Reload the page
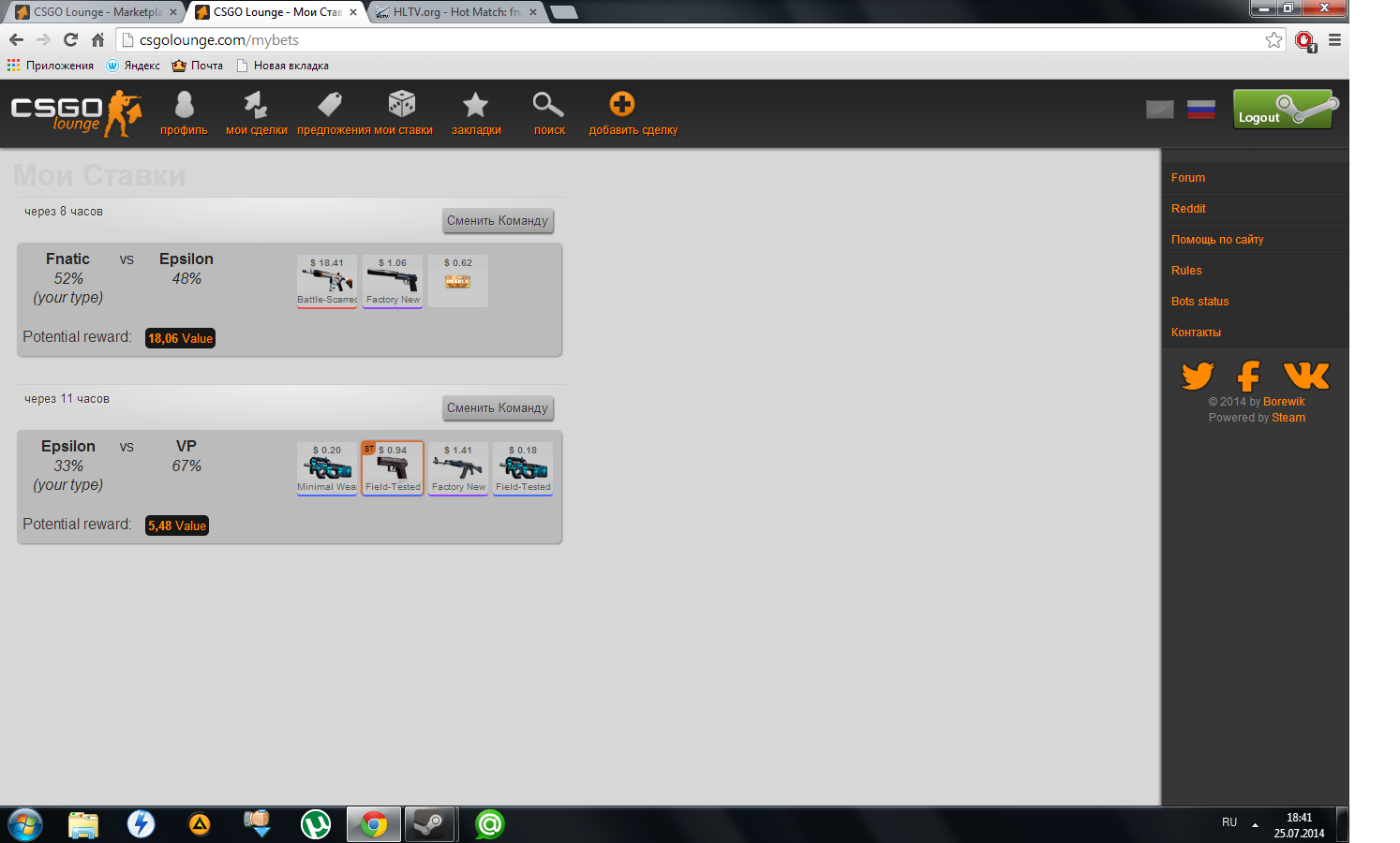The width and height of the screenshot is (1400, 843). (70, 39)
